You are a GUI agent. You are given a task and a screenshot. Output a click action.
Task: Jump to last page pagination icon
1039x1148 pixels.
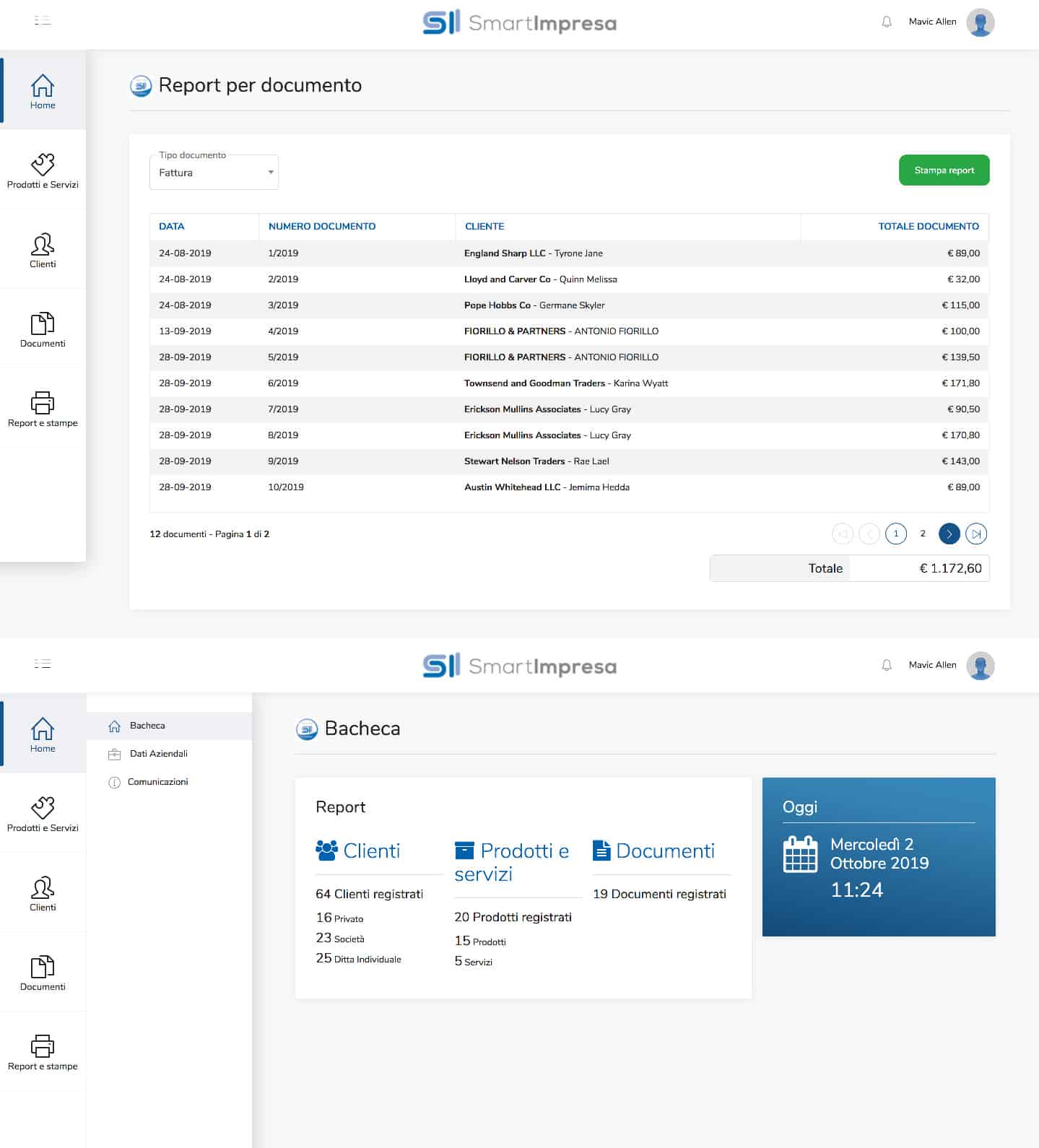976,534
